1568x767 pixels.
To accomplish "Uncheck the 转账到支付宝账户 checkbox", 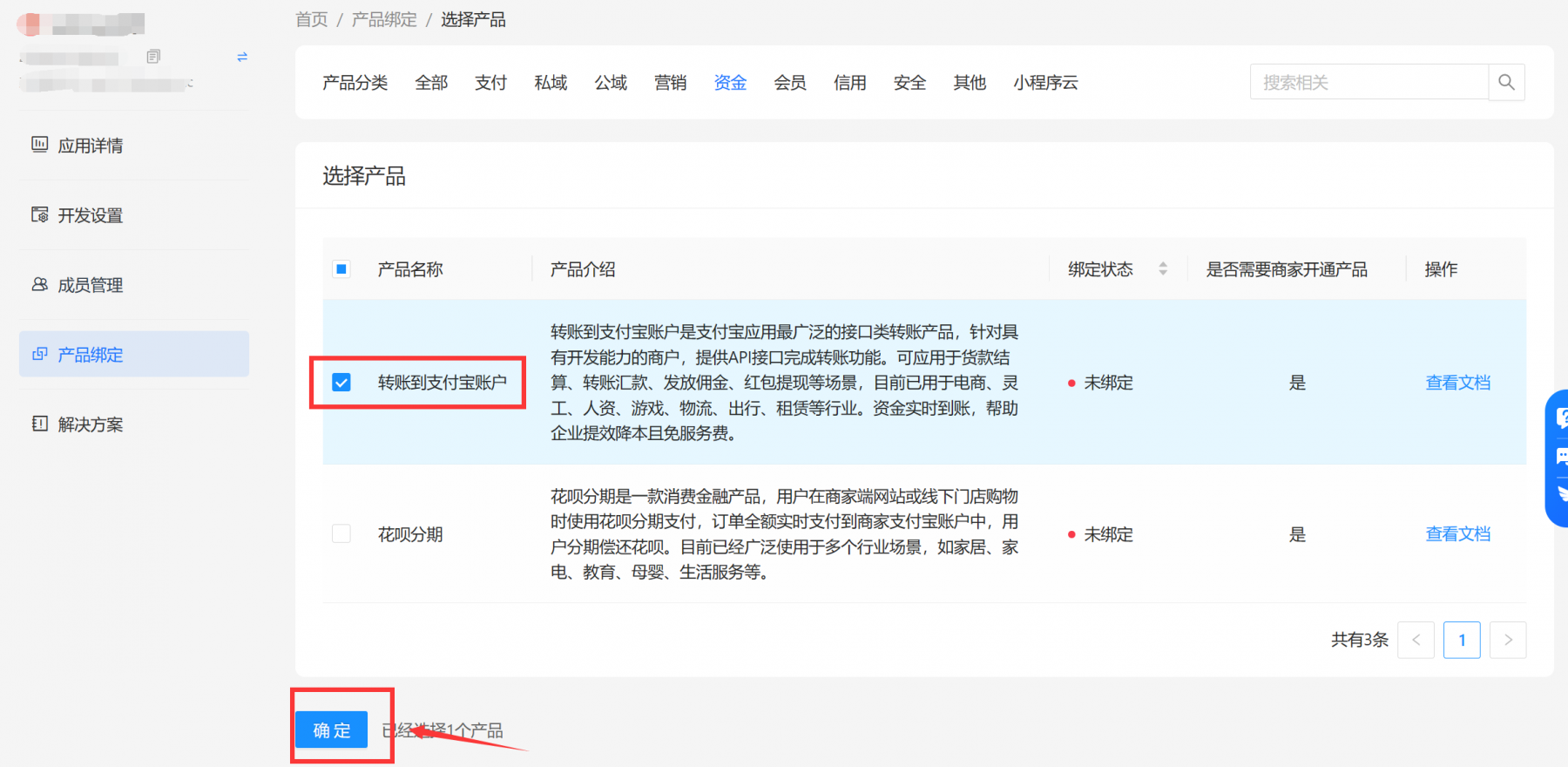I will (x=341, y=383).
